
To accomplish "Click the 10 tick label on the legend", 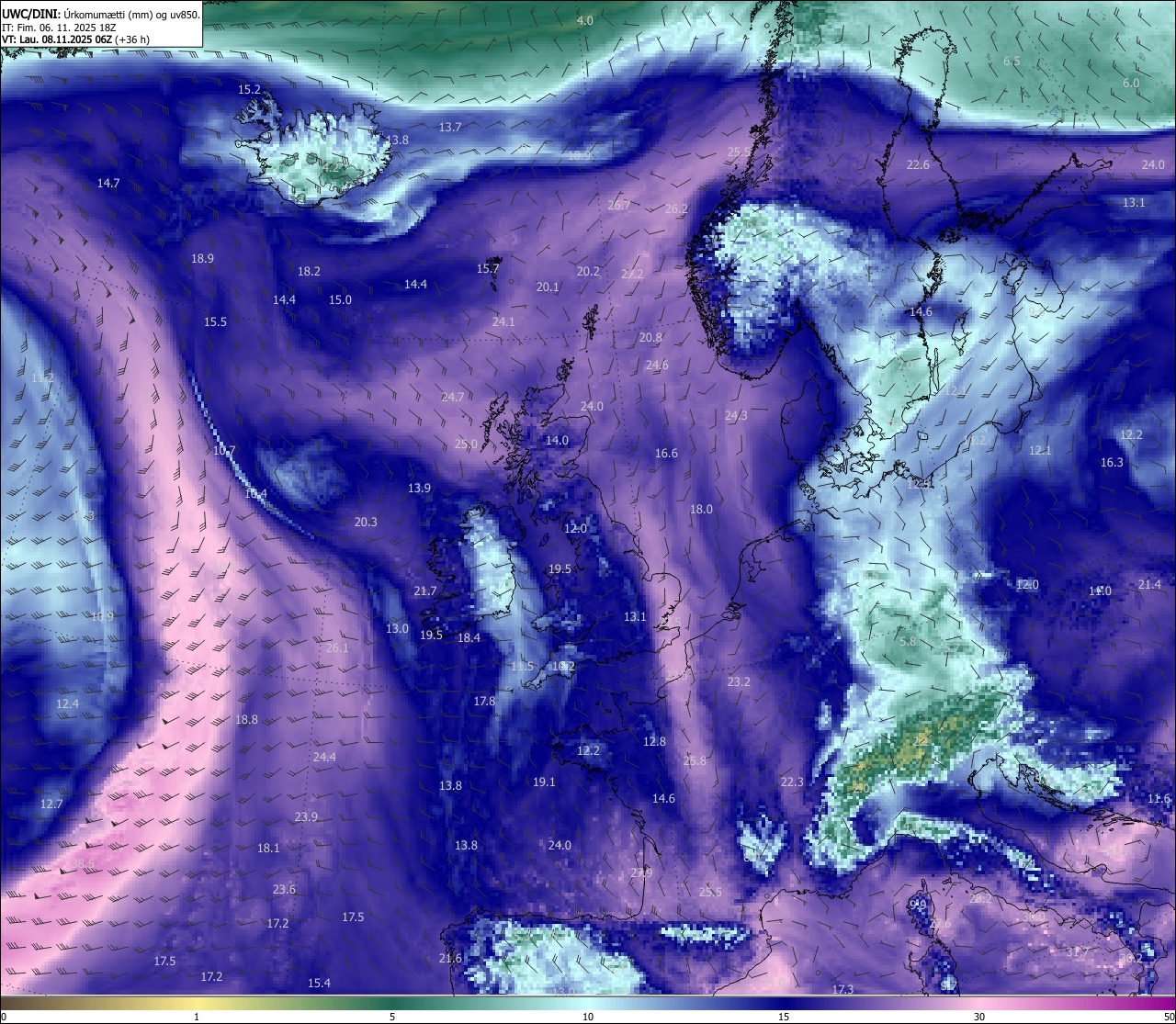I will (x=588, y=1017).
